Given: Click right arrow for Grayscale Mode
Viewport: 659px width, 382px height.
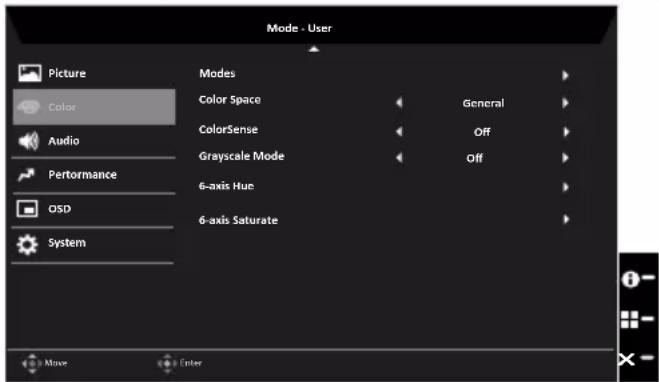Looking at the screenshot, I should (565, 158).
